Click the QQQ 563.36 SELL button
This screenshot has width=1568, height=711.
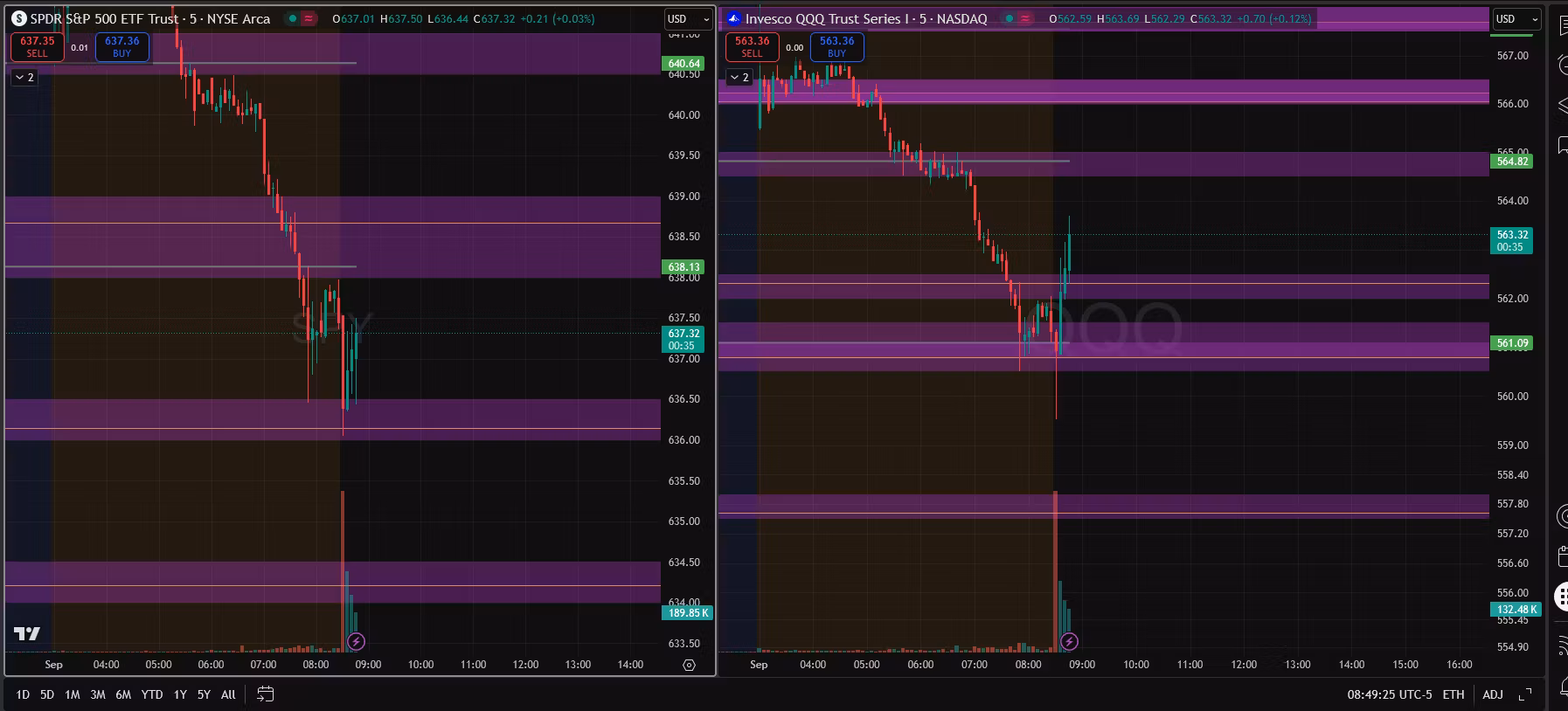pos(752,47)
